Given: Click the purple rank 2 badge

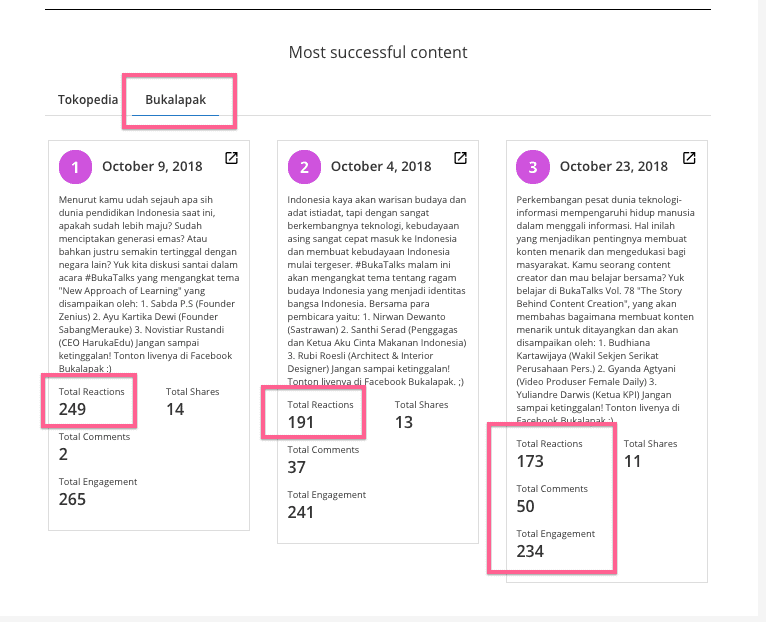Looking at the screenshot, I should (x=304, y=167).
